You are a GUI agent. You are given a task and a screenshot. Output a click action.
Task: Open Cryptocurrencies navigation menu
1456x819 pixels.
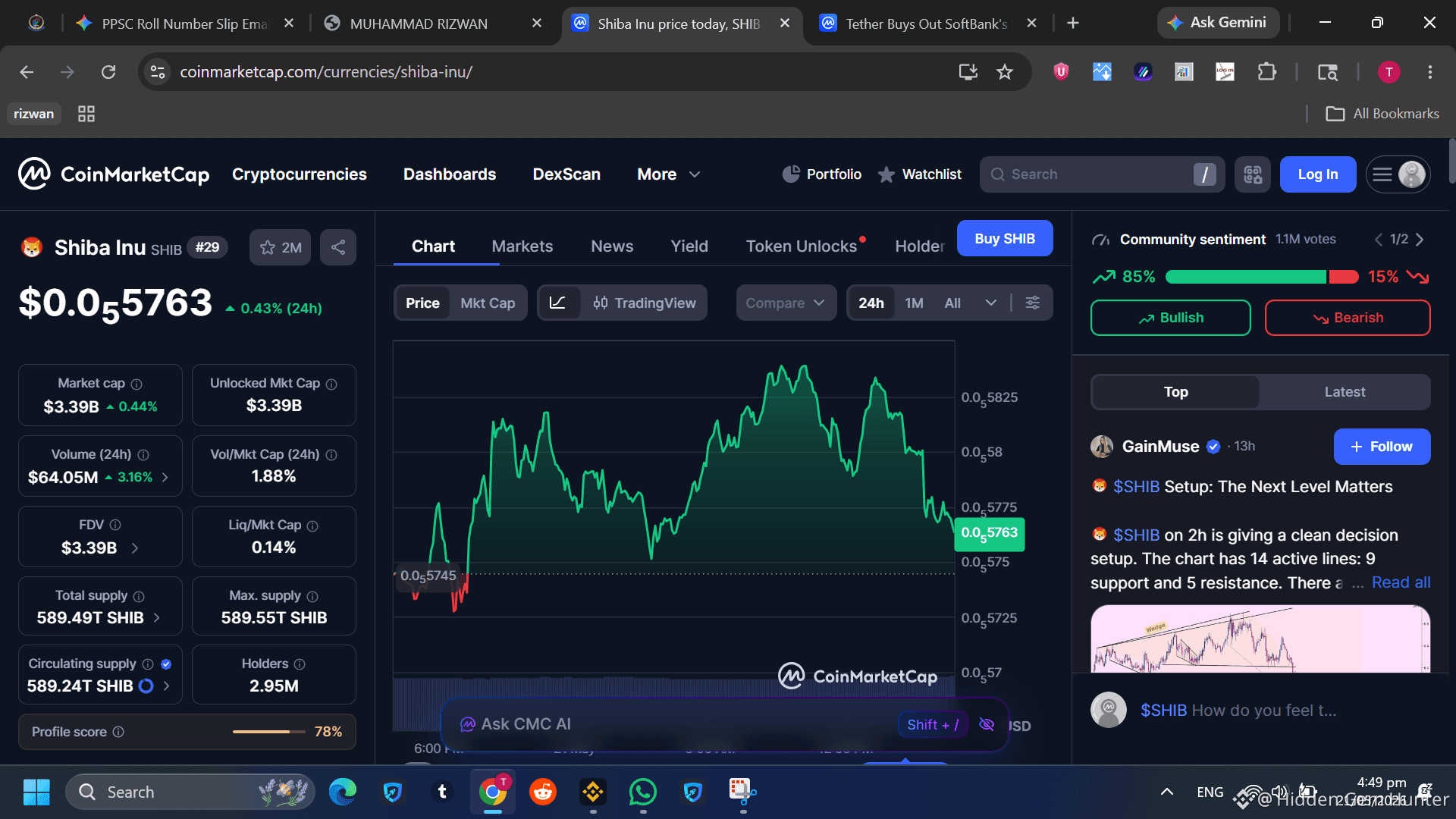(300, 174)
